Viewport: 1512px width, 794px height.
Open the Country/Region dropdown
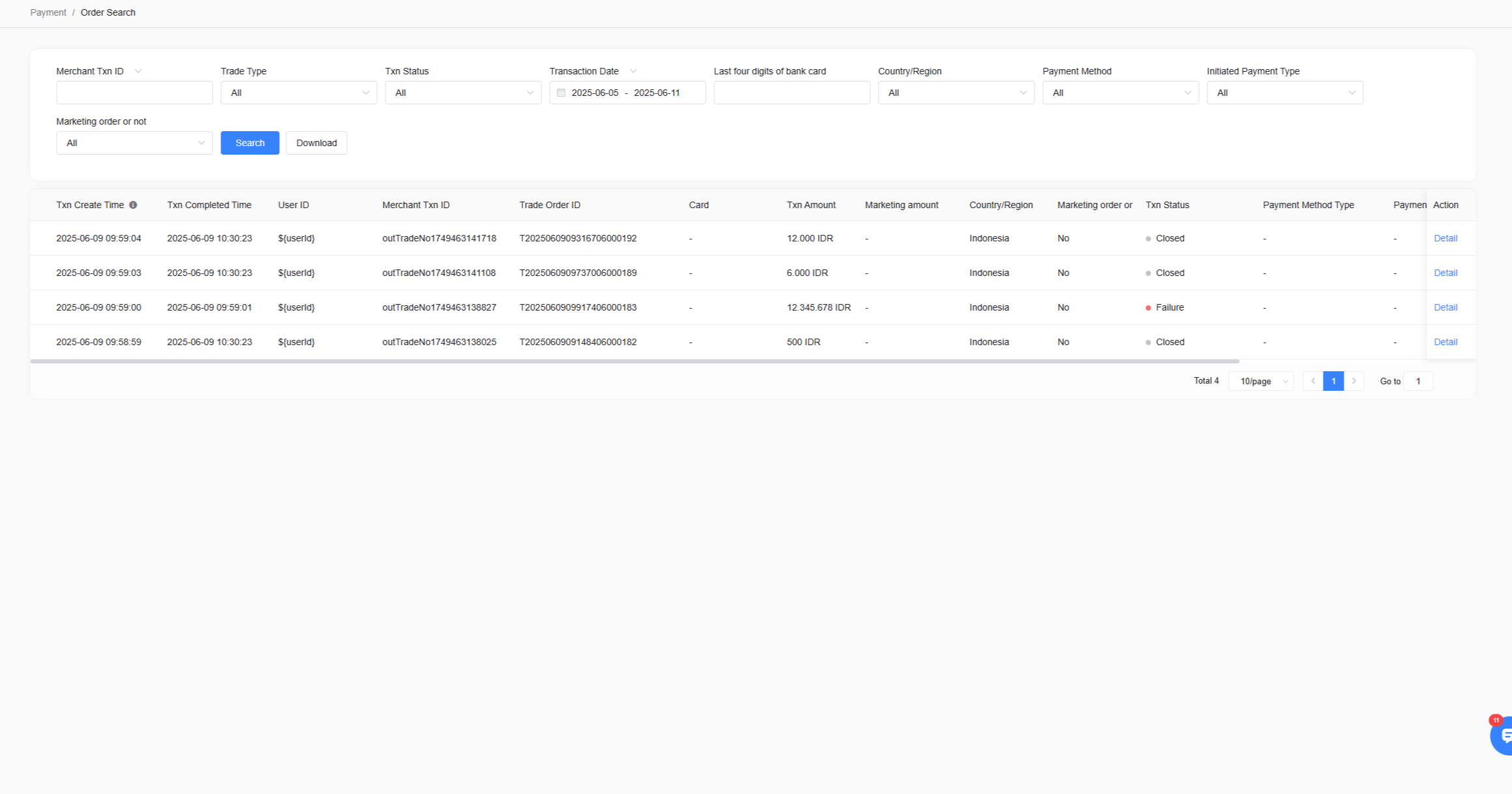956,93
